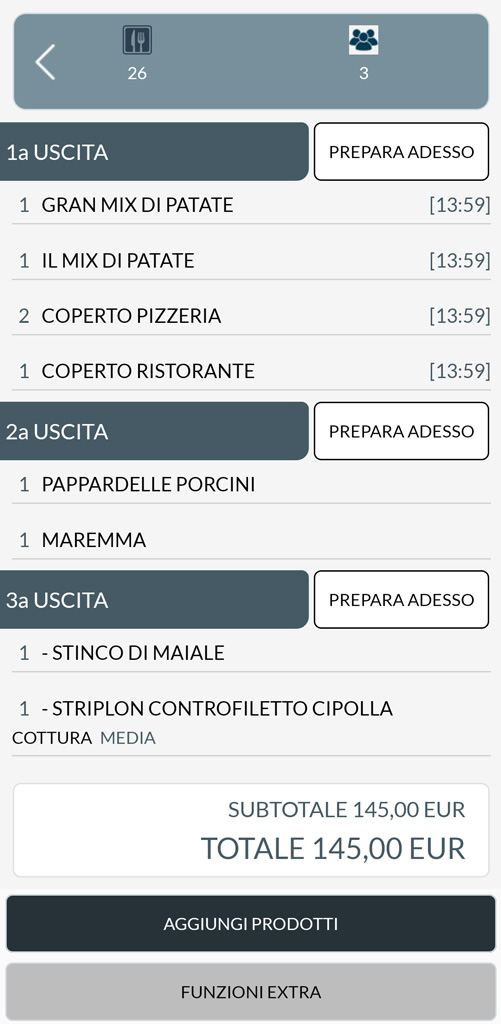Tap the Cottura Media modifier
The height and width of the screenshot is (1024, 501).
pos(84,739)
